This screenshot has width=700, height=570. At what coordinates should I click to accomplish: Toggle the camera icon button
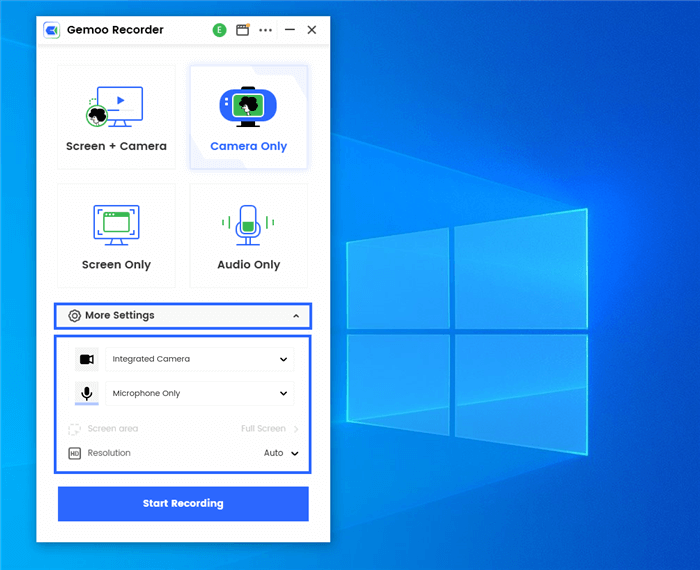point(87,359)
